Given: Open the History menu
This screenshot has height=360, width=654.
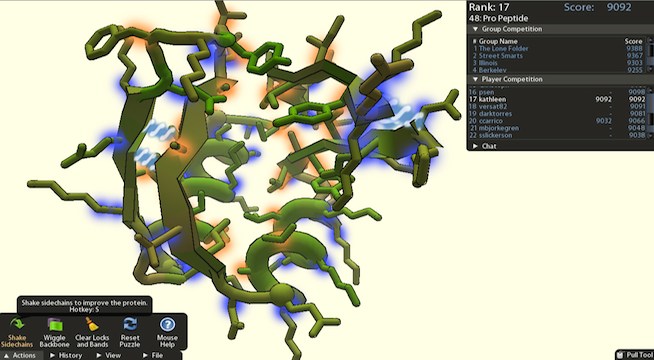Looking at the screenshot, I should point(66,355).
